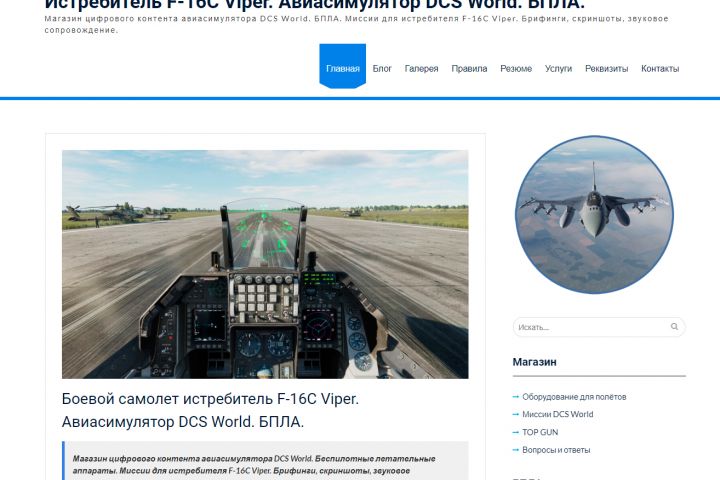Screen dimensions: 720x480
Task: Open the Боевой самолет F-16C Viper post title
Action: click(x=210, y=410)
